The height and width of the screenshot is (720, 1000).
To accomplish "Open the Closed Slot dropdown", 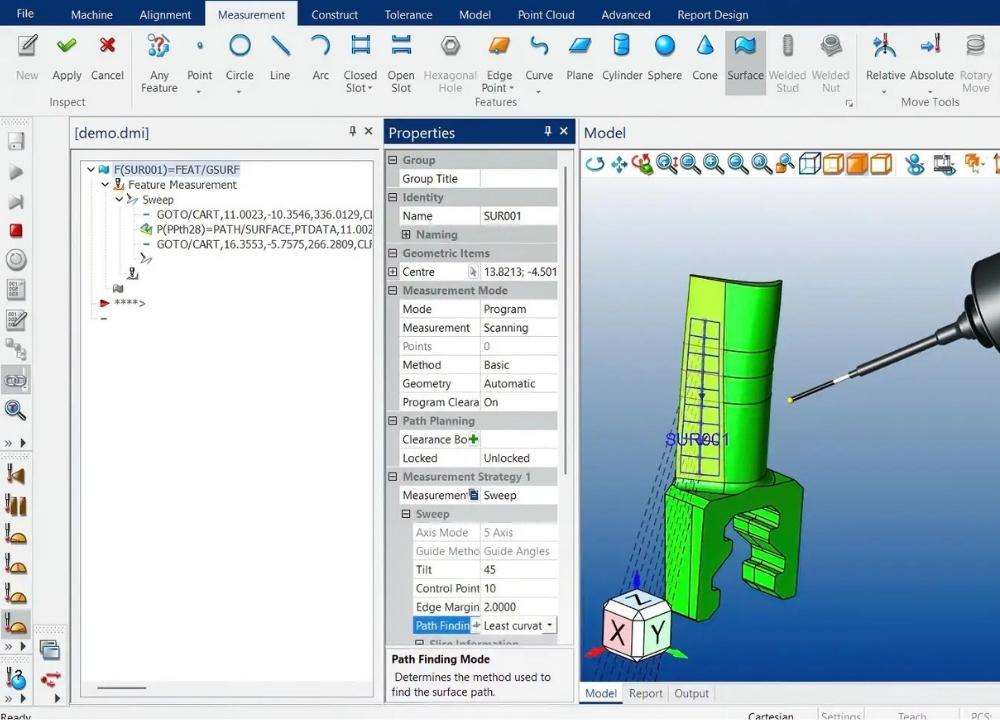I will click(x=370, y=88).
